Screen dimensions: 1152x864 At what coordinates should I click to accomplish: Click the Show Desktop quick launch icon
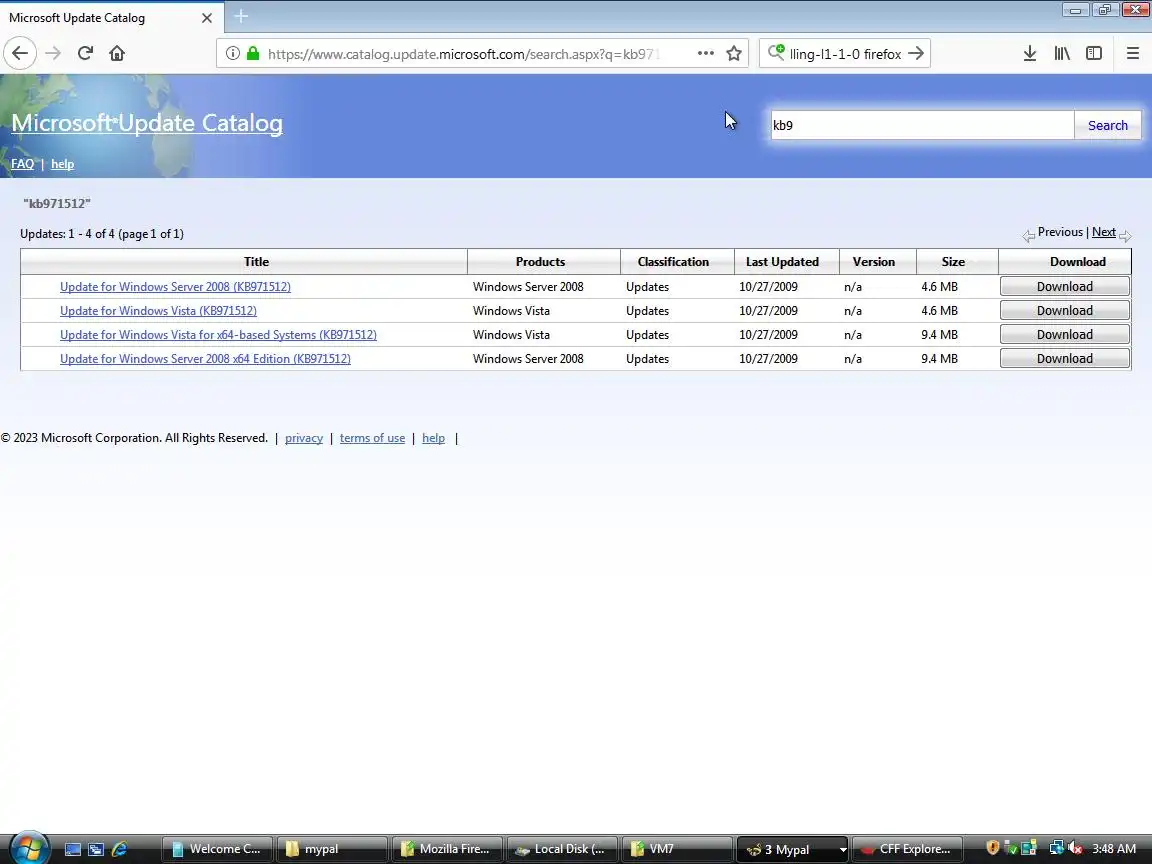[73, 849]
